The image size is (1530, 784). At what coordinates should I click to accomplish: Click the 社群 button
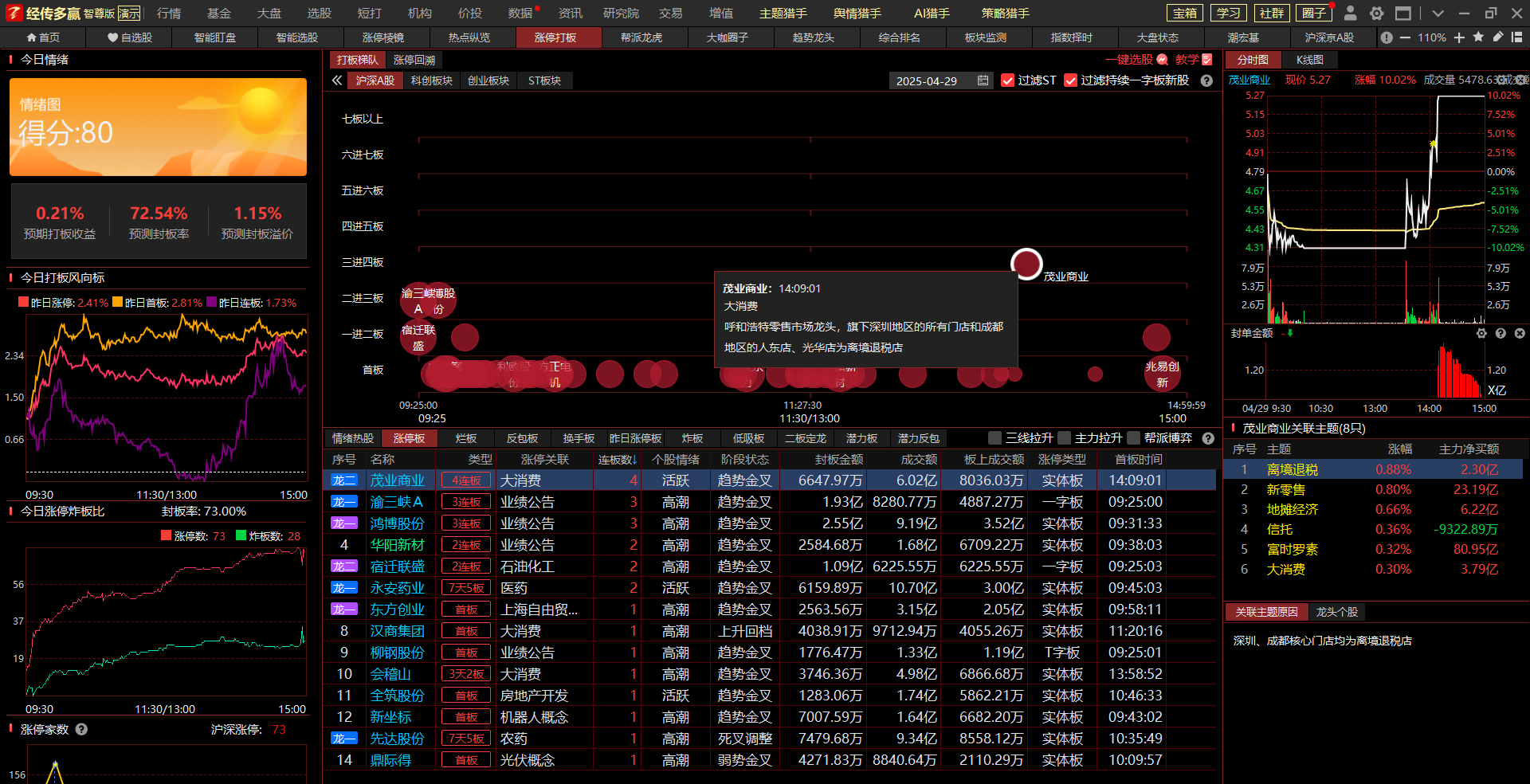pyautogui.click(x=1271, y=13)
